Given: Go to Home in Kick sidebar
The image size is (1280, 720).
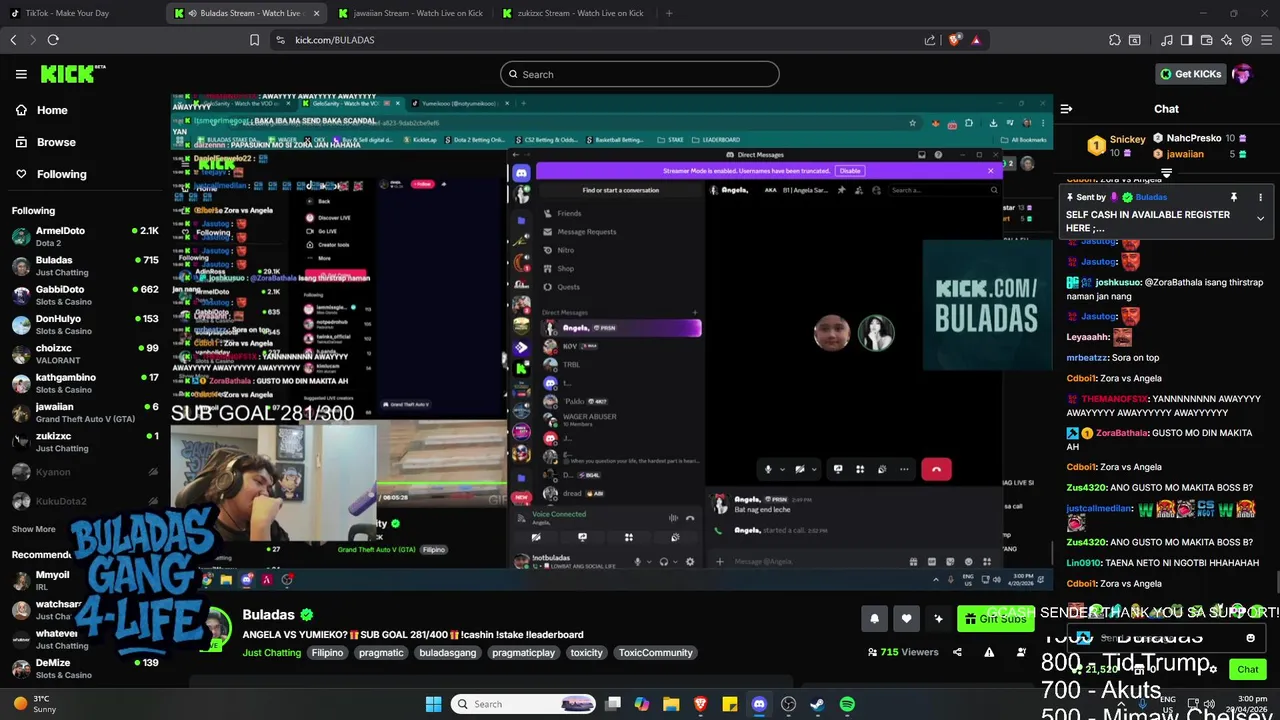Looking at the screenshot, I should [41, 110].
